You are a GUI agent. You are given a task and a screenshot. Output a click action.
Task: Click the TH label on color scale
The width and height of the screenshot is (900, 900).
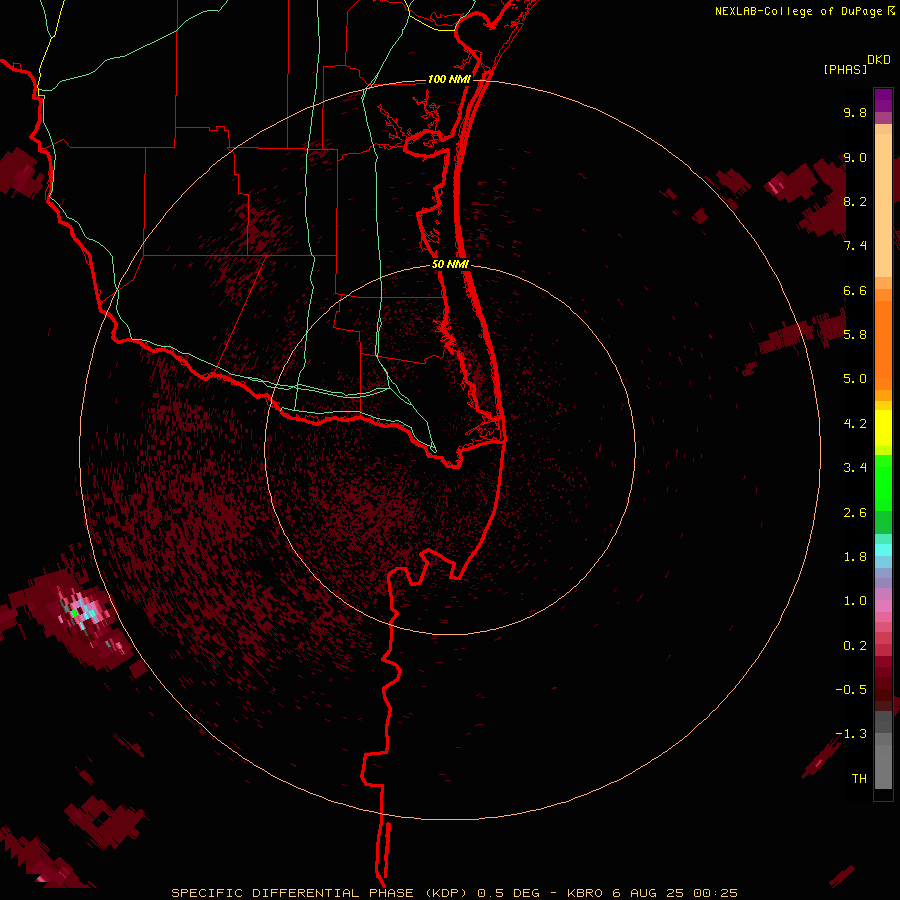pyautogui.click(x=859, y=779)
